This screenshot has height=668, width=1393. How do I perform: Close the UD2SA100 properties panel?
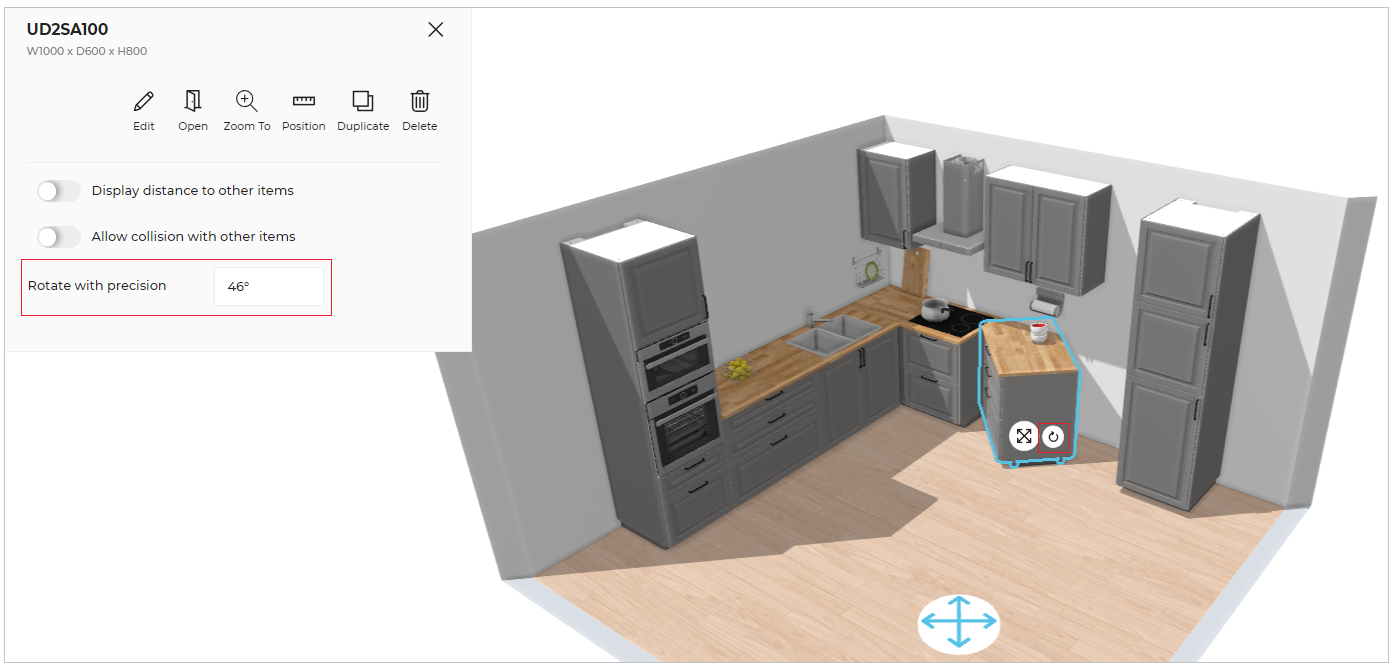point(436,30)
